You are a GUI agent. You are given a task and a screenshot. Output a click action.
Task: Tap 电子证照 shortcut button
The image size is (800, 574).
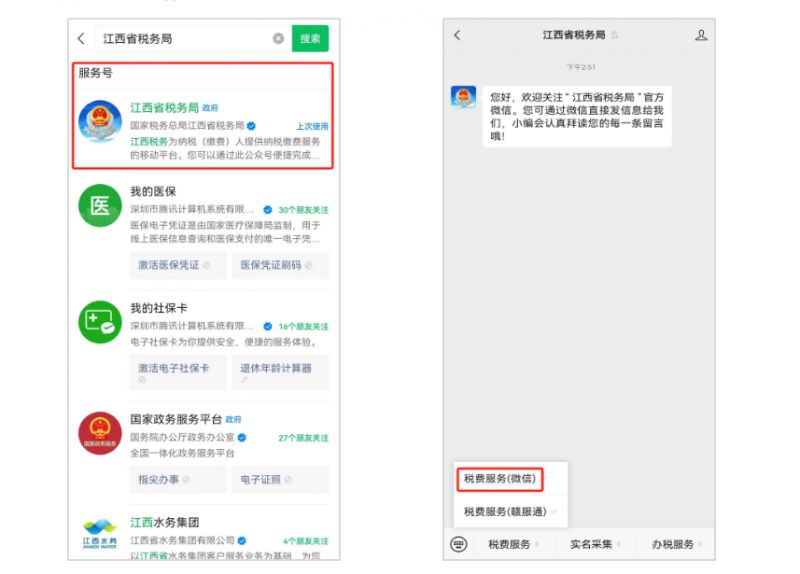[x=280, y=480]
